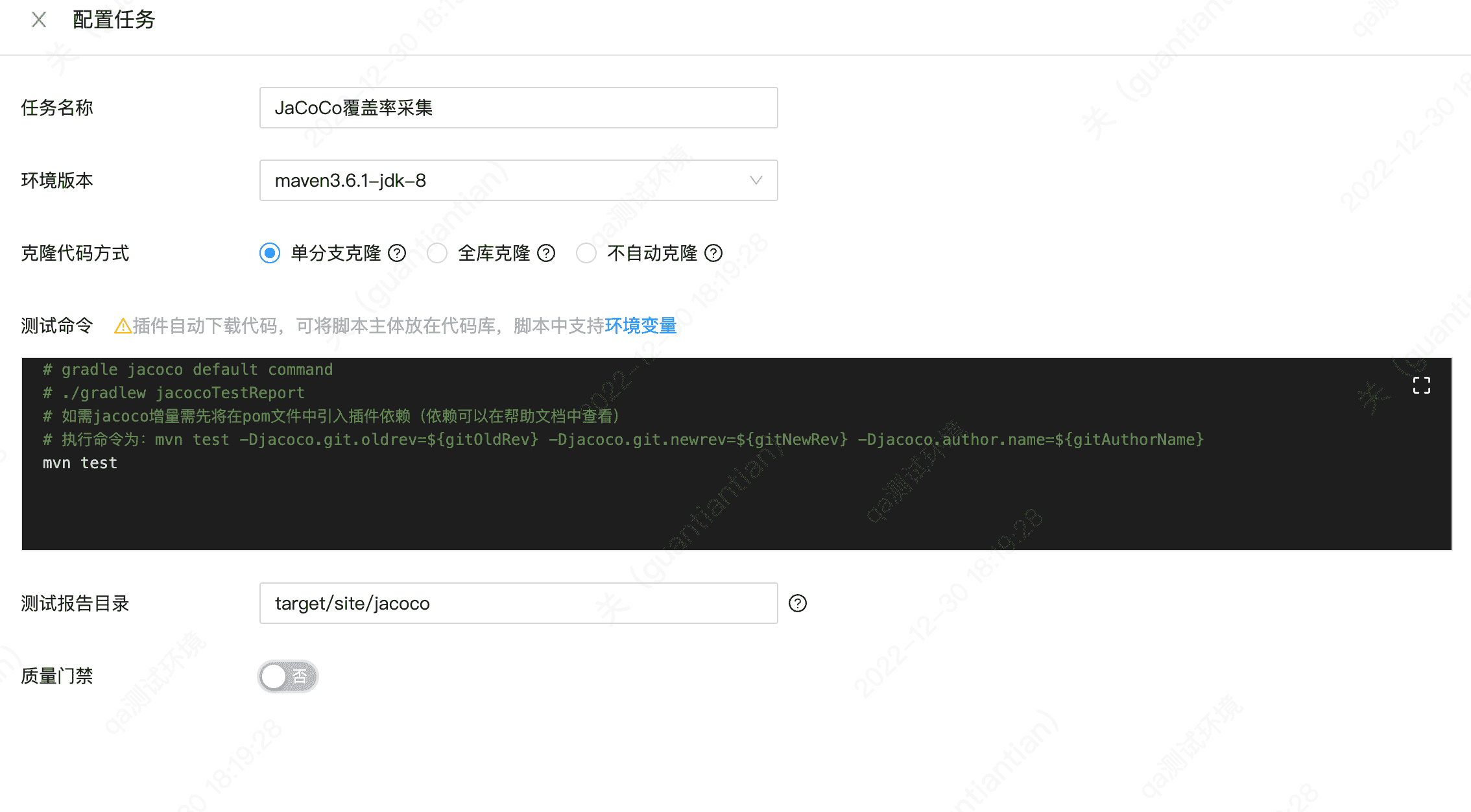This screenshot has width=1471, height=812.
Task: Reselect the 单分支克隆 clone mode
Action: click(269, 253)
